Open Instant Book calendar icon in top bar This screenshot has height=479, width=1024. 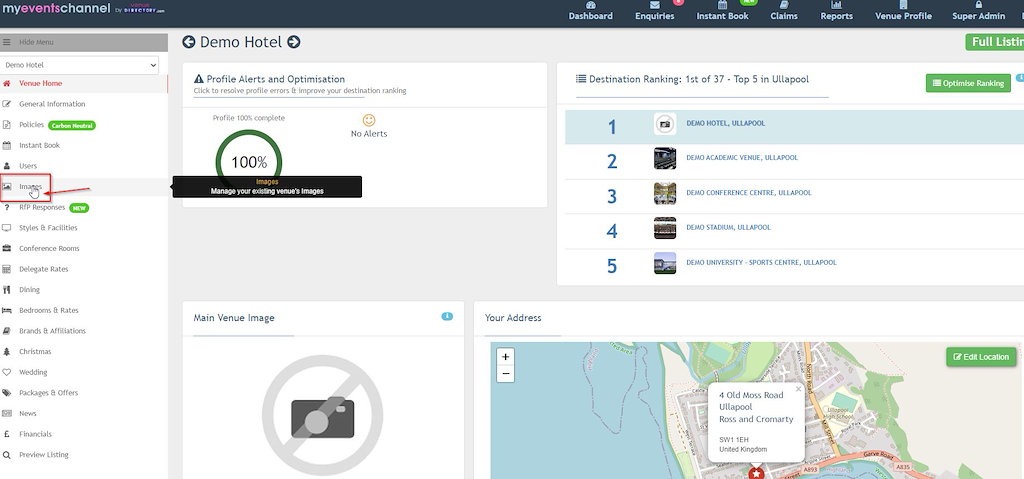point(722,5)
